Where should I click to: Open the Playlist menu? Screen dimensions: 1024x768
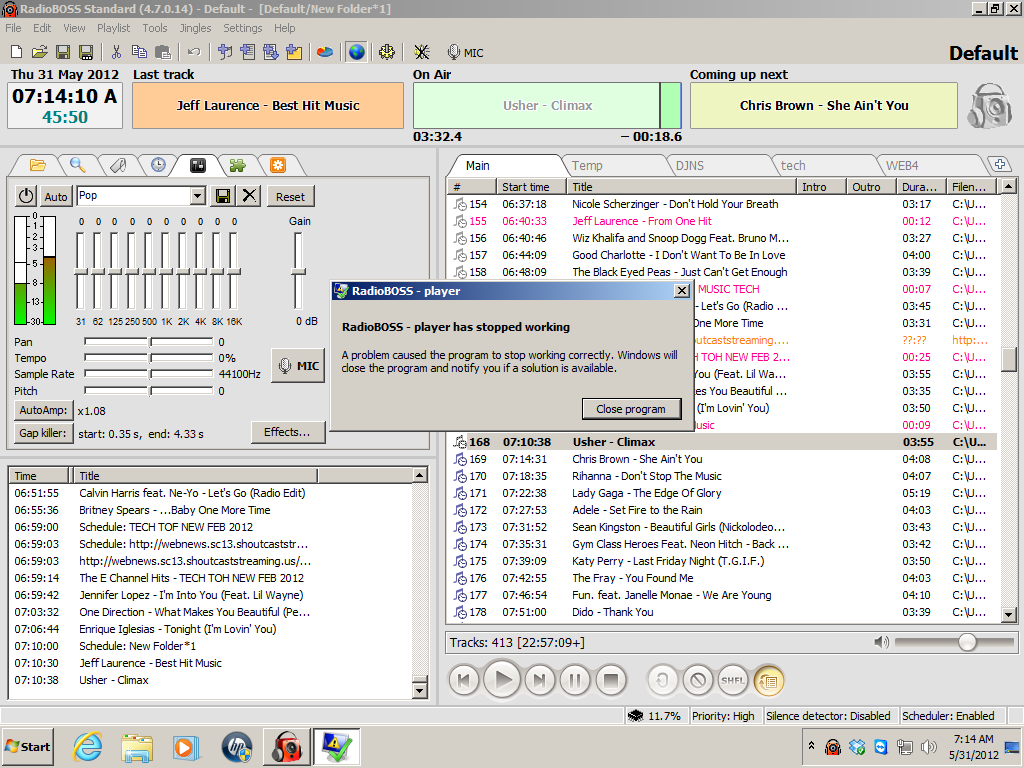pos(114,28)
